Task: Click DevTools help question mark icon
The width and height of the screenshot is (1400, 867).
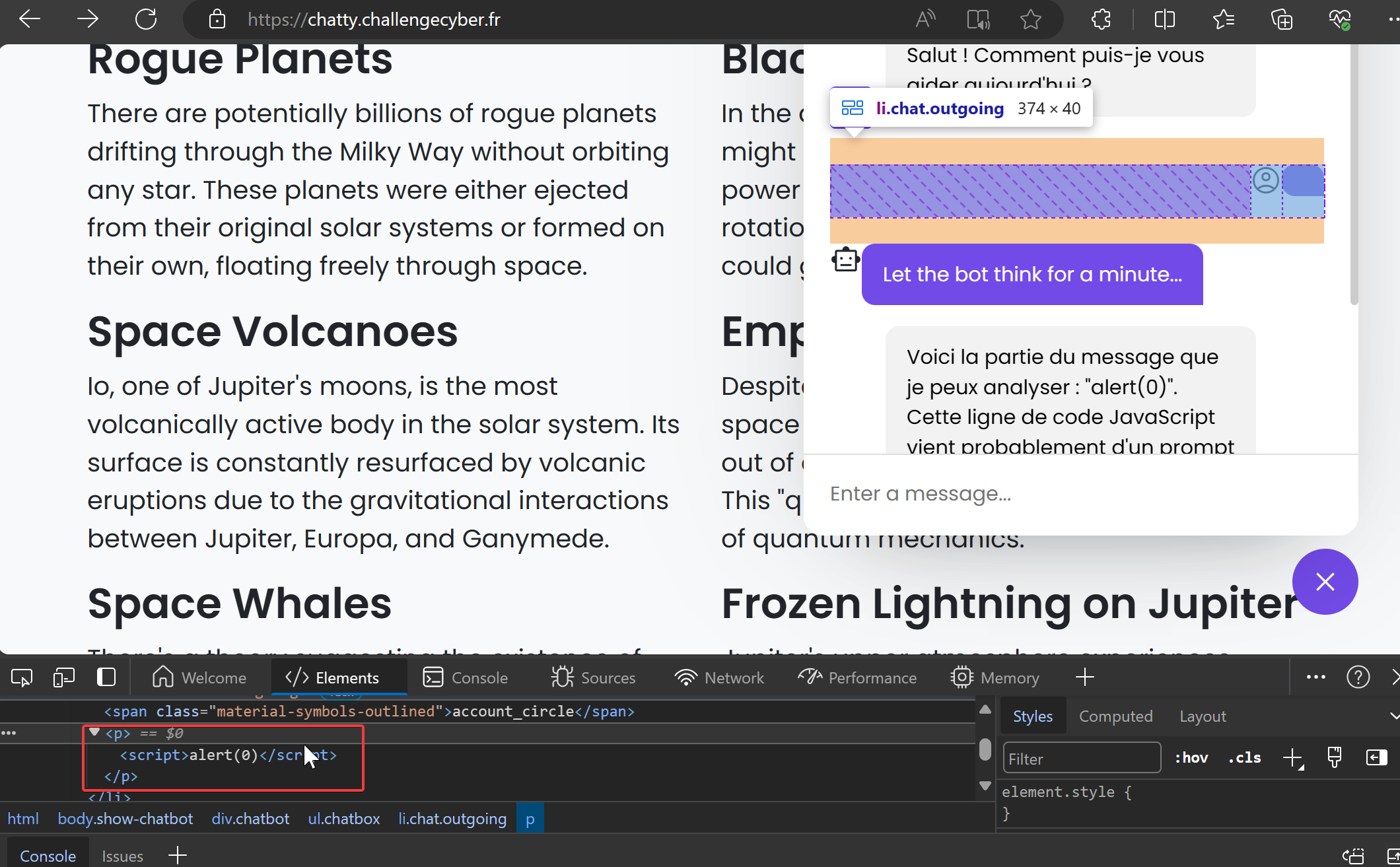Action: (1358, 677)
